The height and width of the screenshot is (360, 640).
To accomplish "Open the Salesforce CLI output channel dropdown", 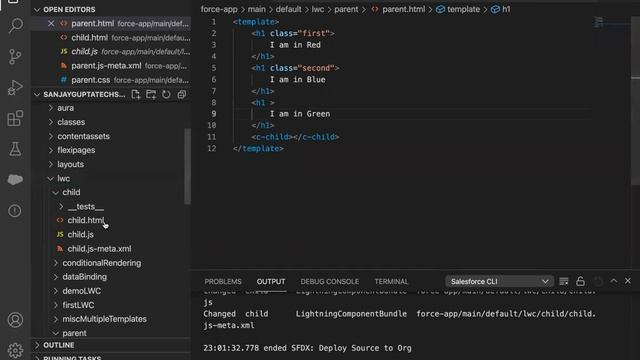I will click(499, 281).
